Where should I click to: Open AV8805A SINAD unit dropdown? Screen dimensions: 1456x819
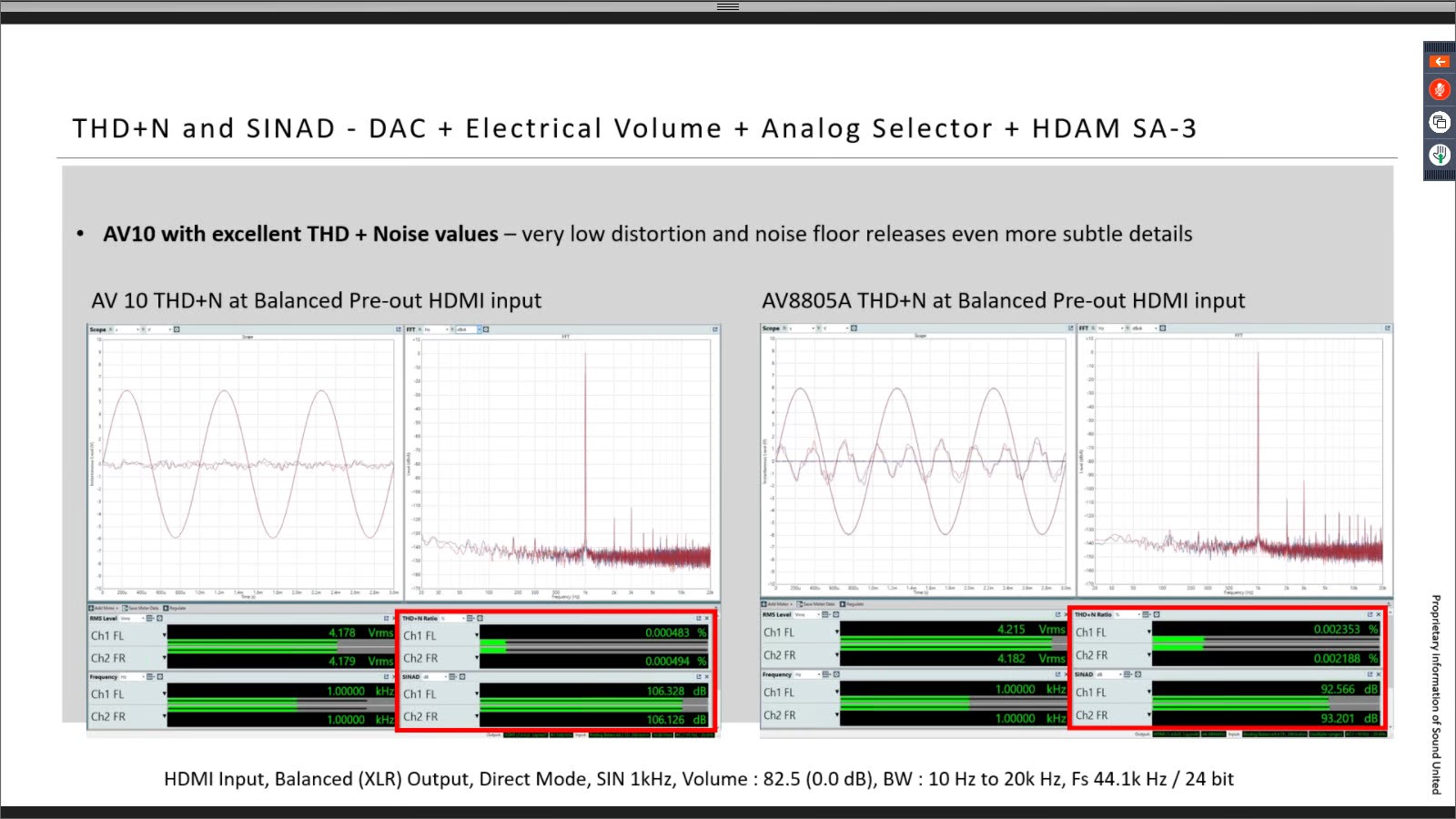[1109, 674]
